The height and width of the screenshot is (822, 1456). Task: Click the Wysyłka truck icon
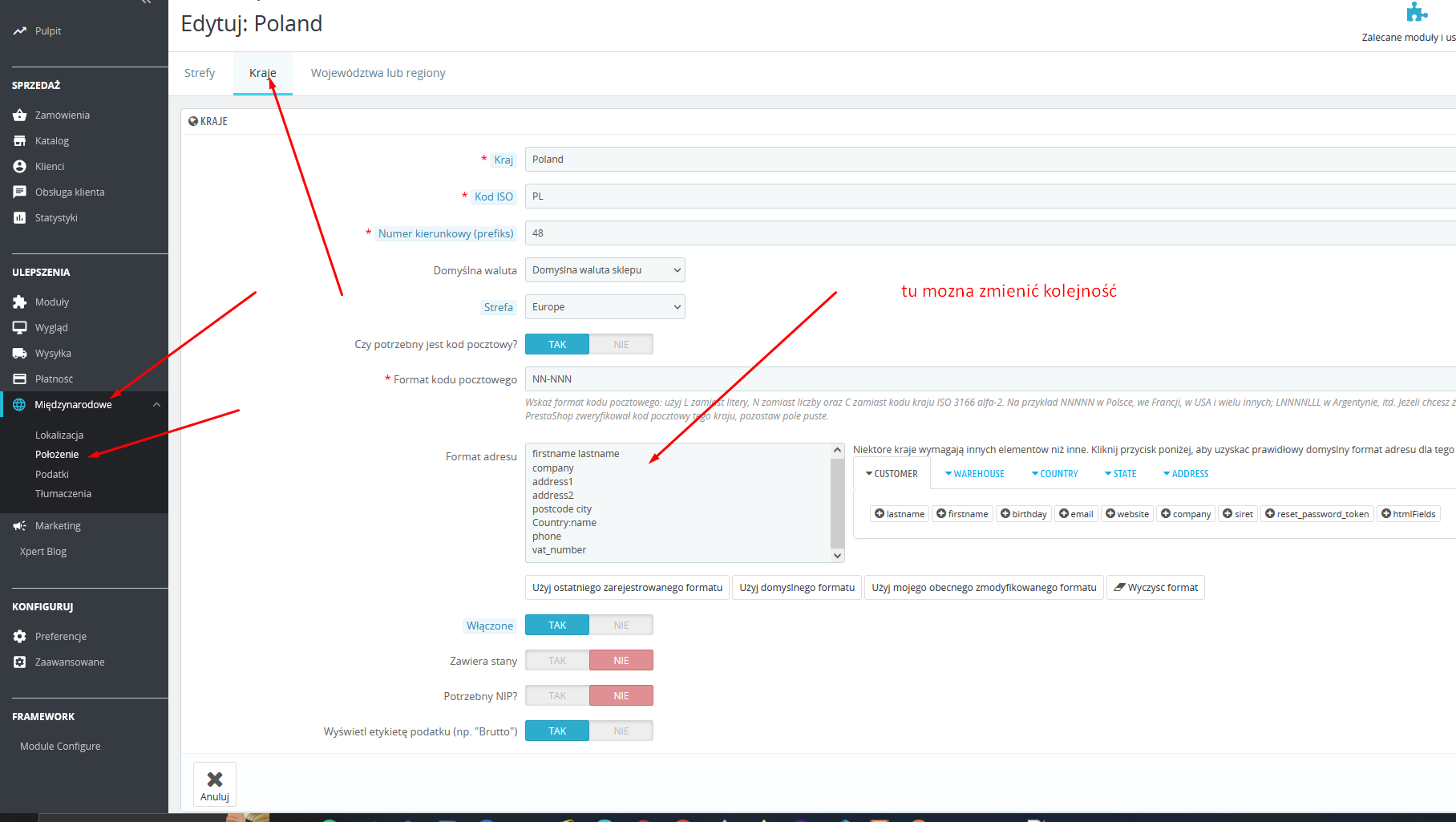tap(20, 354)
